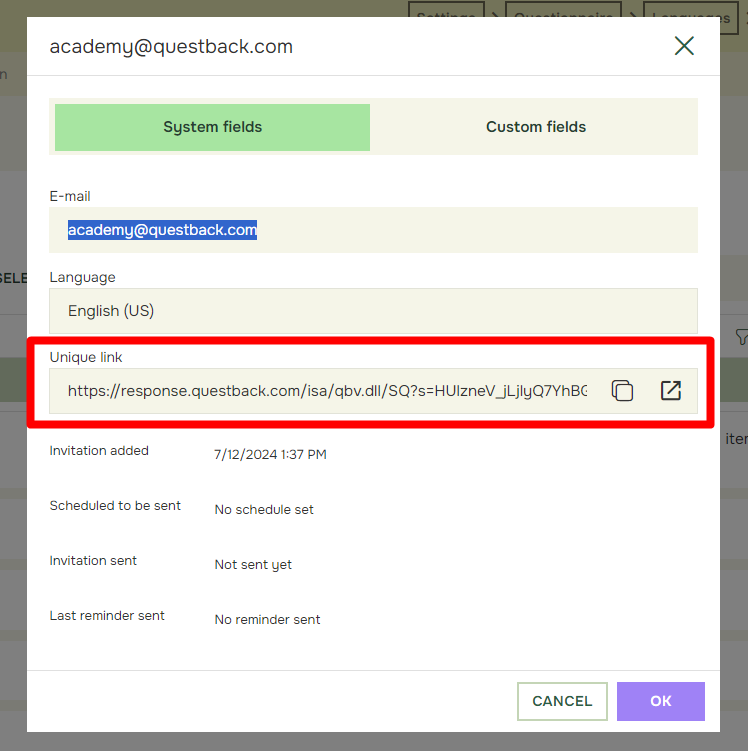Open the Language dropdown showing English (US)
The image size is (748, 751).
[x=373, y=311]
